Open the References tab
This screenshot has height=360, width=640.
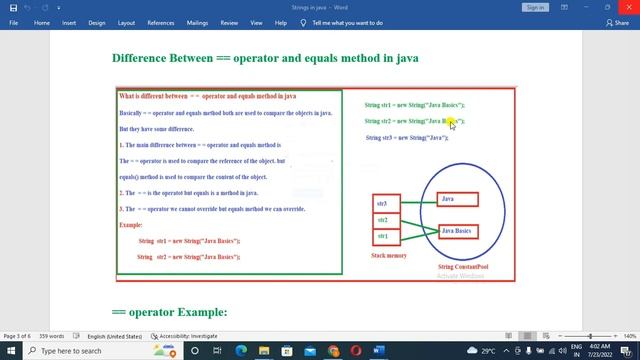pos(161,23)
